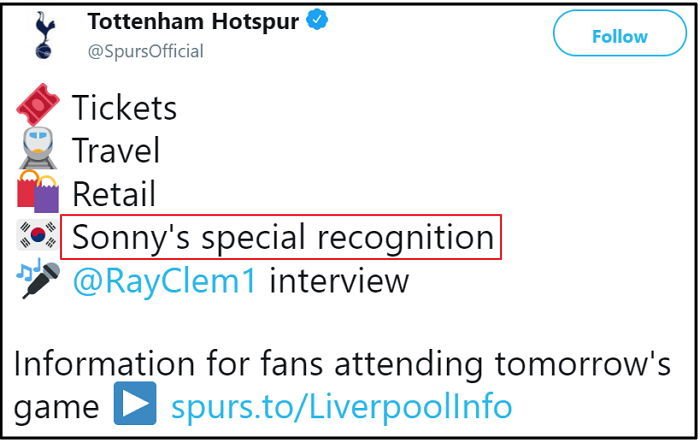
Task: Open the @SpursOfficial handle
Action: [146, 51]
